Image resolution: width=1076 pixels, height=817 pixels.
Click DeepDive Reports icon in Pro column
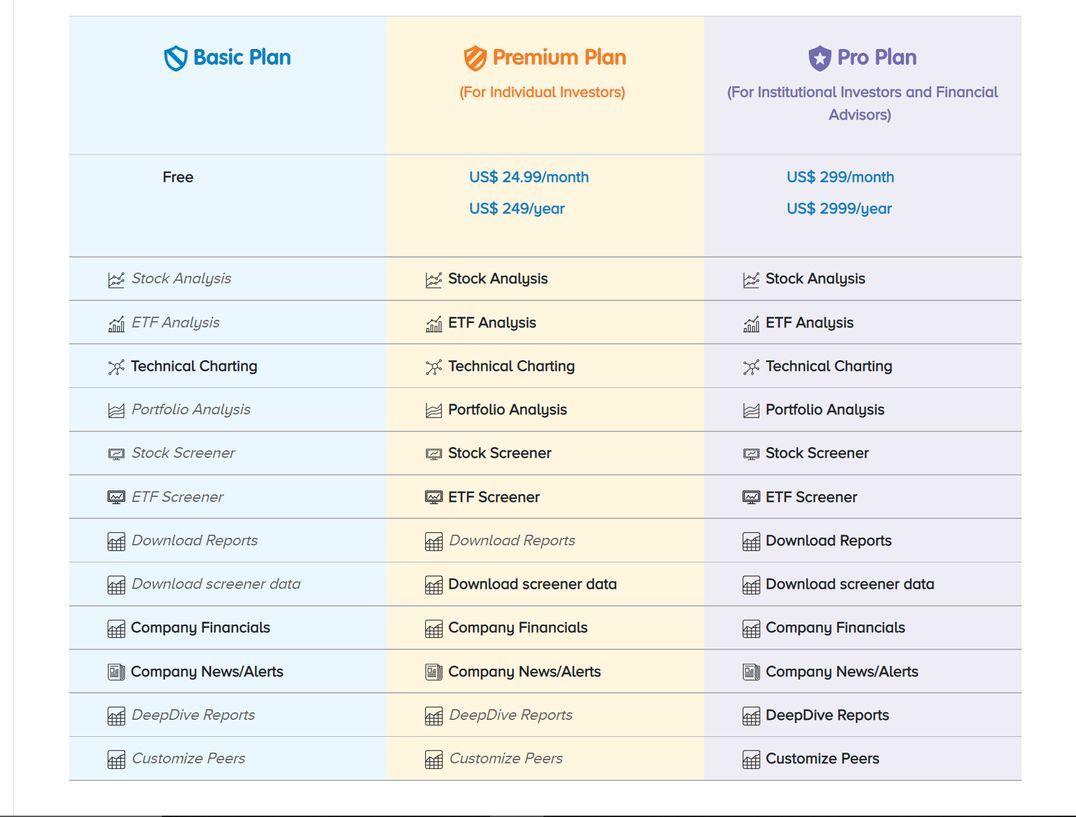pos(751,716)
